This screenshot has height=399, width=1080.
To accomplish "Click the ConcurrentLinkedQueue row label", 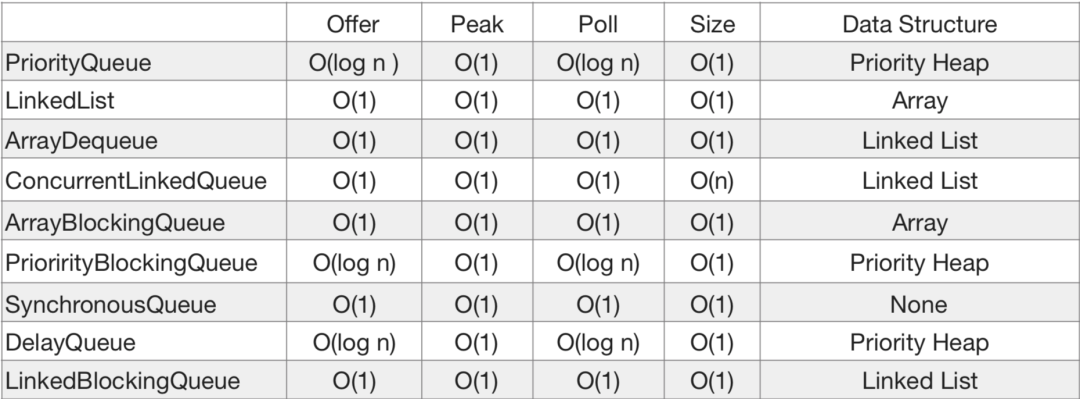I will click(136, 181).
